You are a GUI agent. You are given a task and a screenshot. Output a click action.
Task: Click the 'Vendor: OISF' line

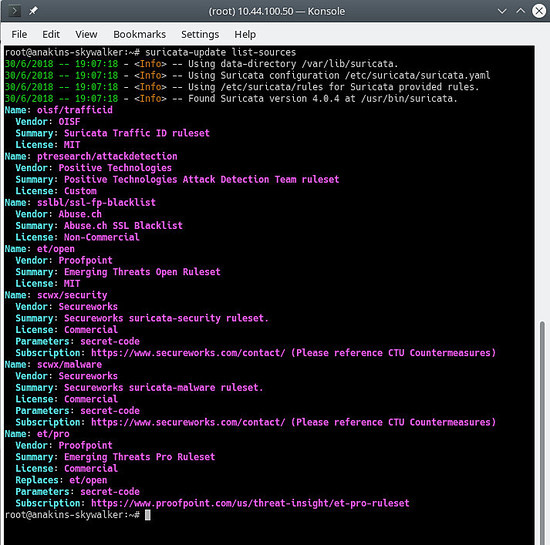pos(48,122)
